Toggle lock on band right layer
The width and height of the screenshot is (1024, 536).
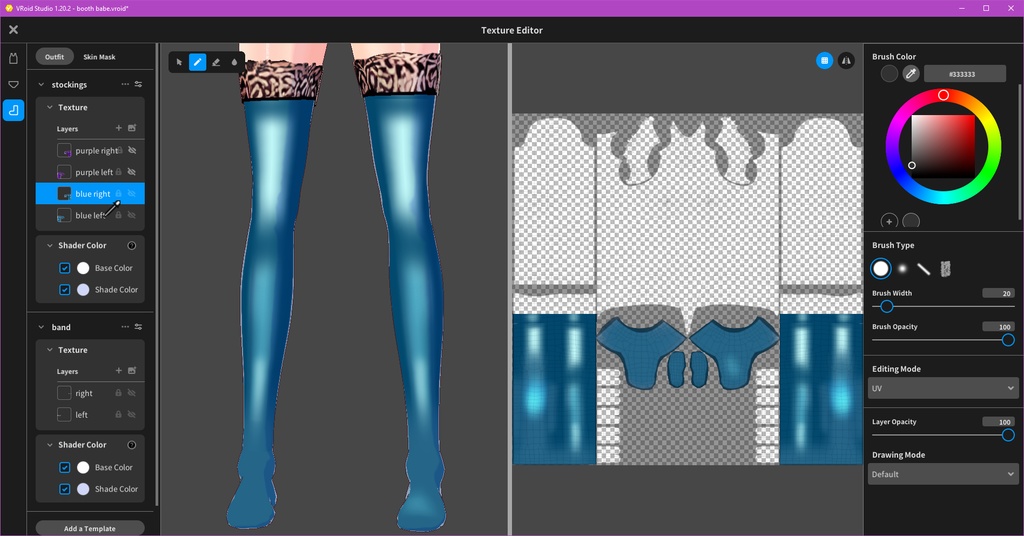click(118, 393)
